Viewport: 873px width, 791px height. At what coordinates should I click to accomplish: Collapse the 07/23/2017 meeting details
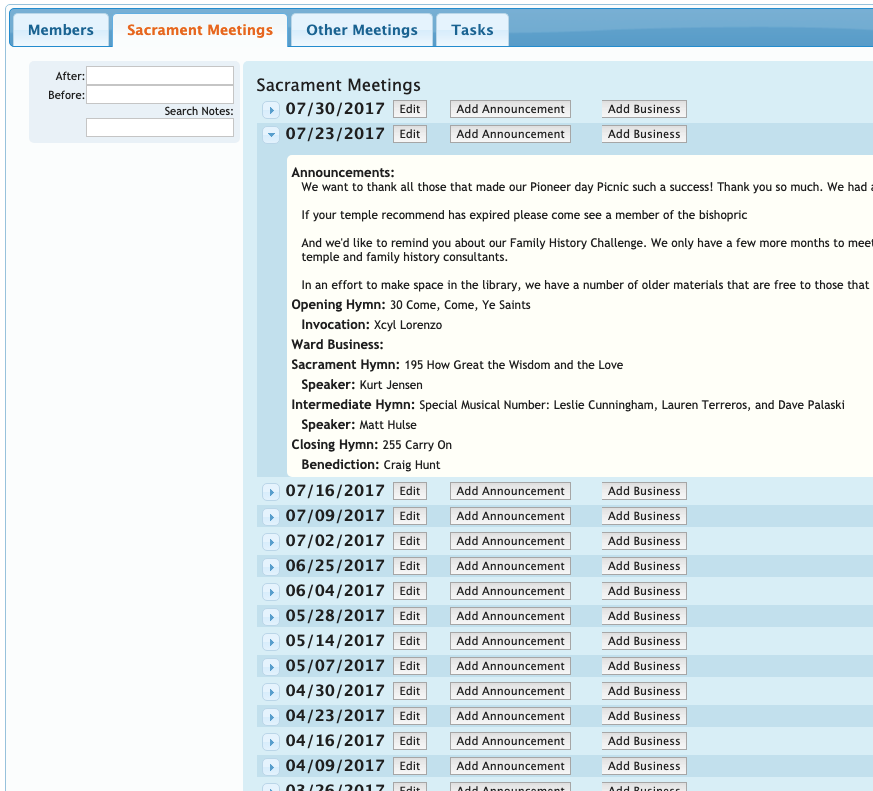(271, 135)
